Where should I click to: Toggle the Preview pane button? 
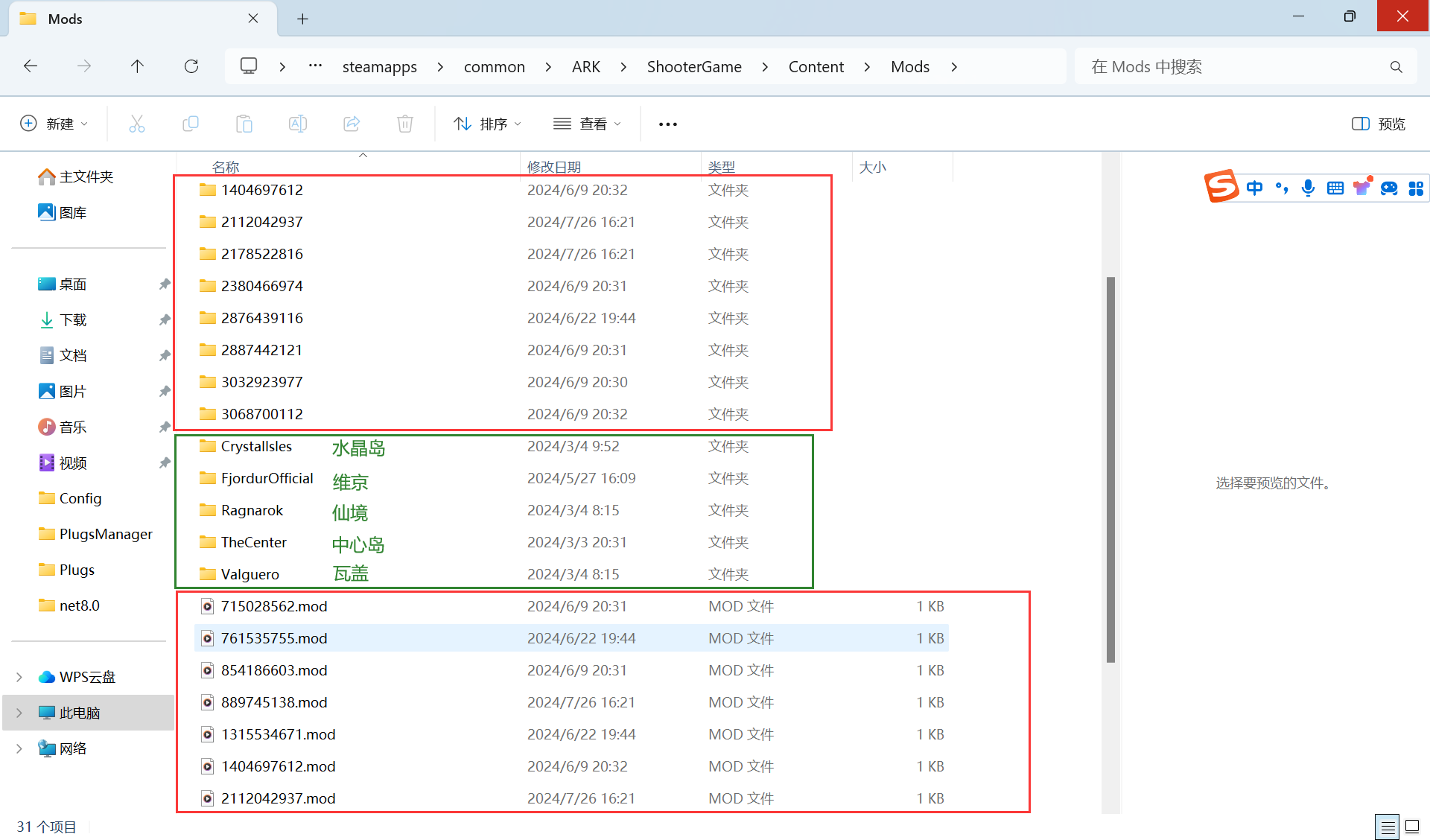pos(1379,124)
